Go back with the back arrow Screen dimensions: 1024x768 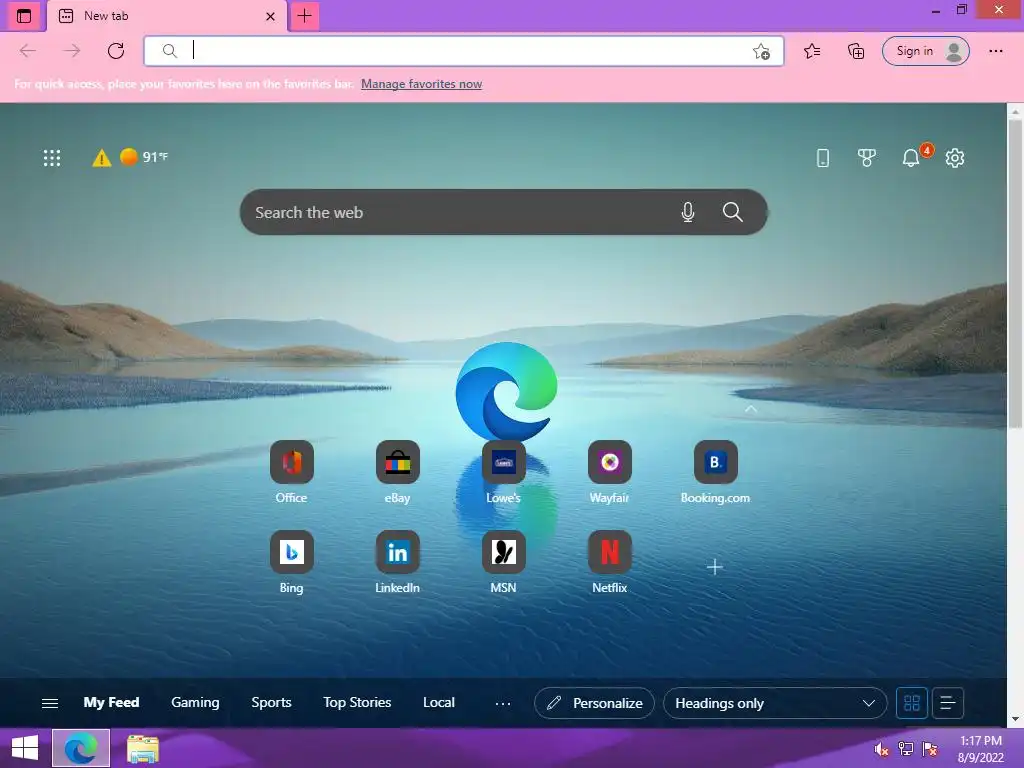[27, 51]
